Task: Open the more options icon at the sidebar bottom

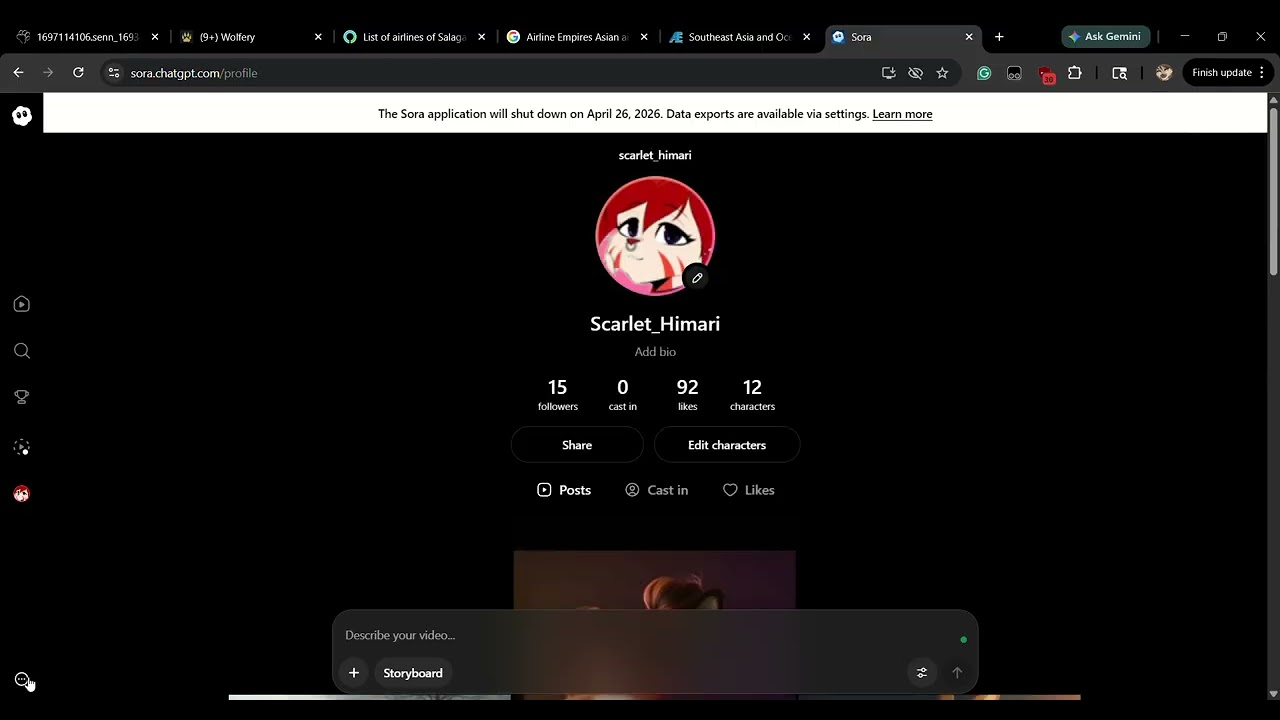Action: coord(22,680)
